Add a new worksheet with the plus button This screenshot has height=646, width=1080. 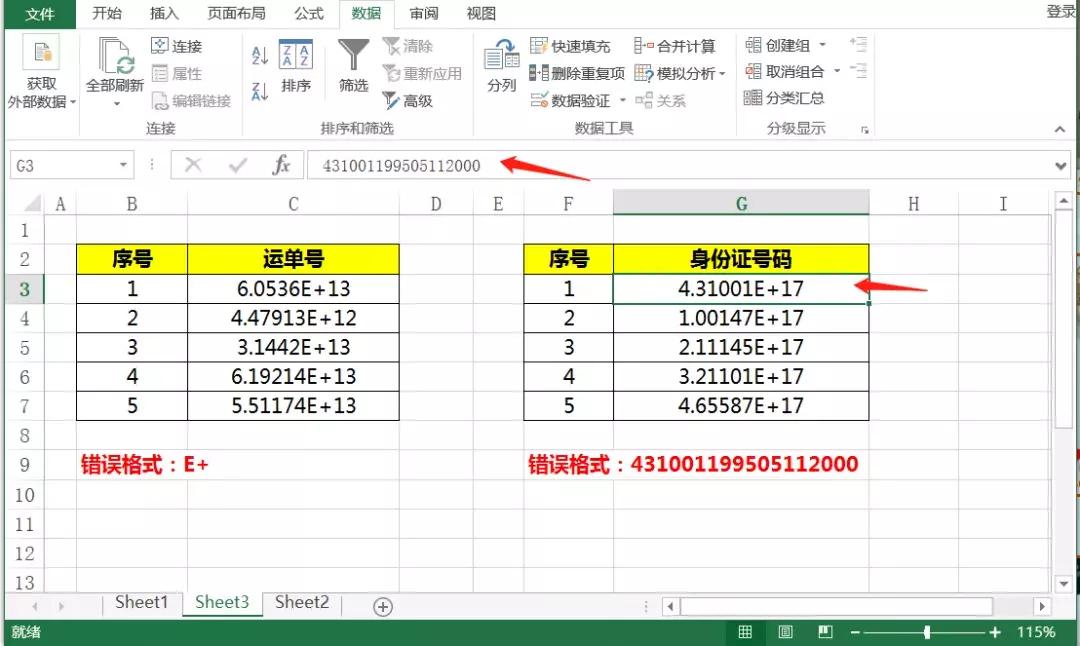tap(381, 604)
